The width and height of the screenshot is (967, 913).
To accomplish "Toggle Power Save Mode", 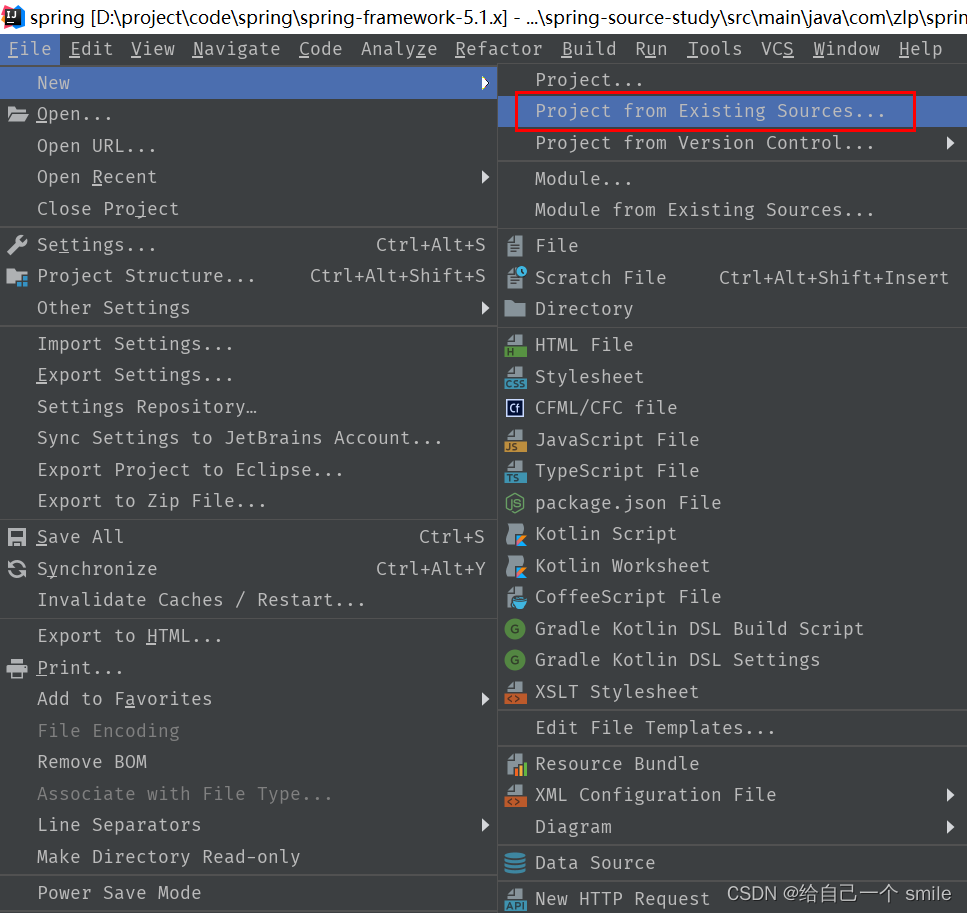I will pyautogui.click(x=249, y=893).
